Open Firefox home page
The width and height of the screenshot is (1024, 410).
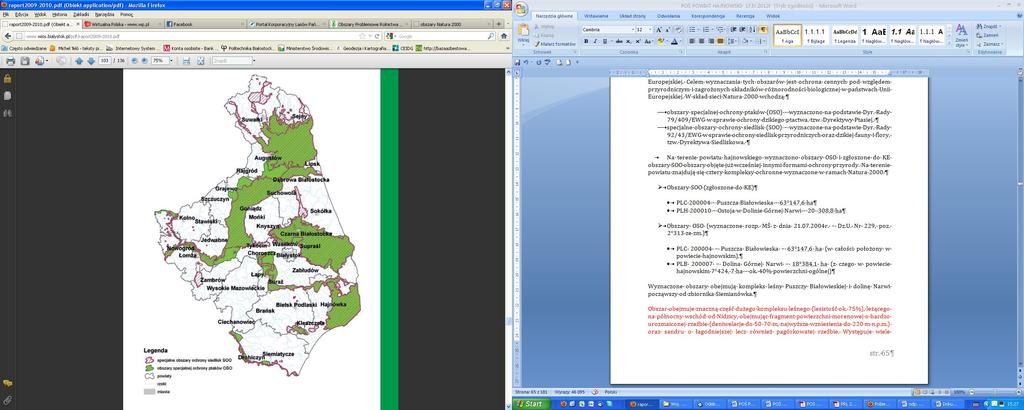point(504,36)
